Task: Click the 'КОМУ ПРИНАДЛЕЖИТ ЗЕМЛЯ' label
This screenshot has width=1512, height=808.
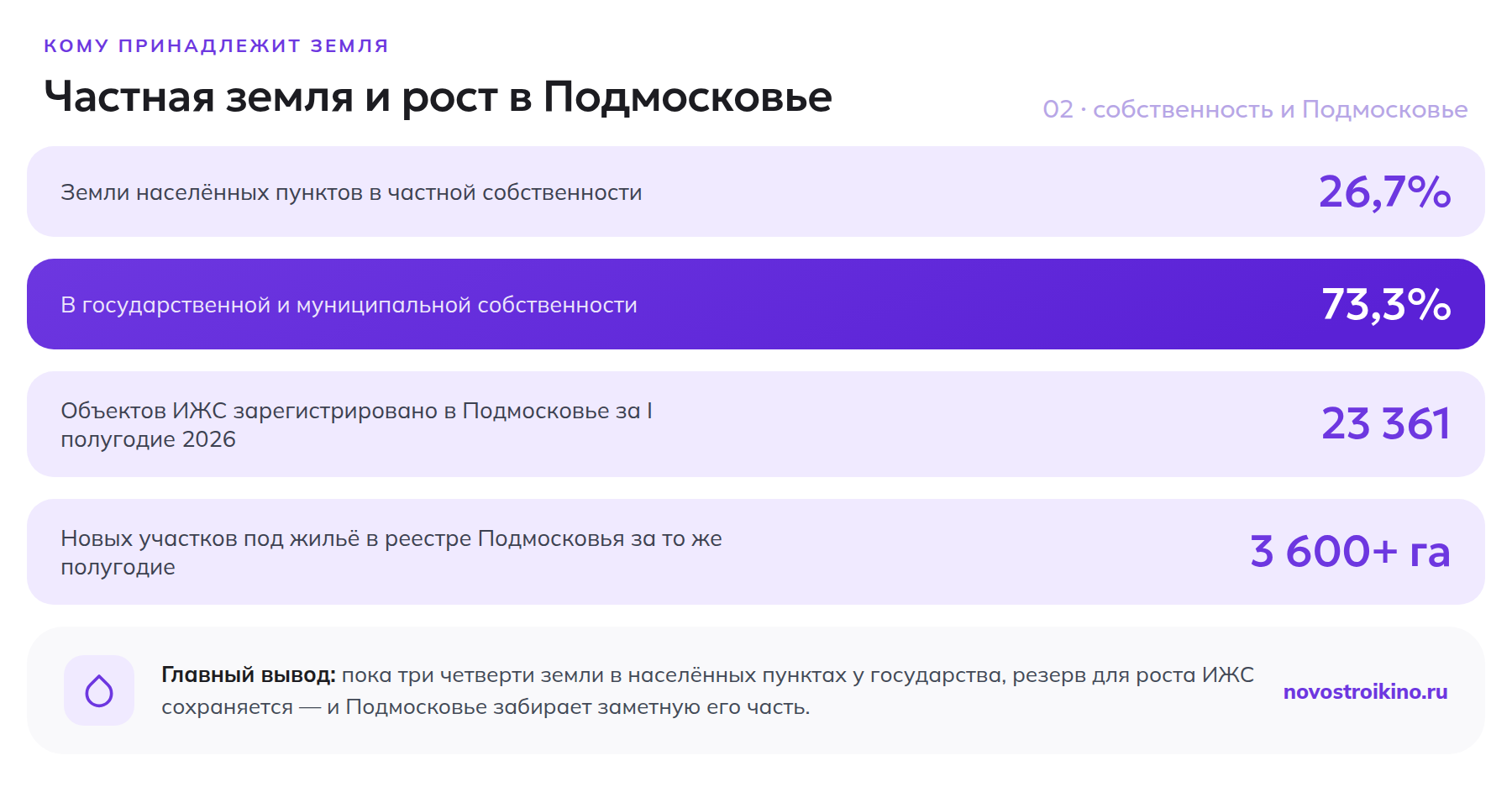Action: click(216, 45)
